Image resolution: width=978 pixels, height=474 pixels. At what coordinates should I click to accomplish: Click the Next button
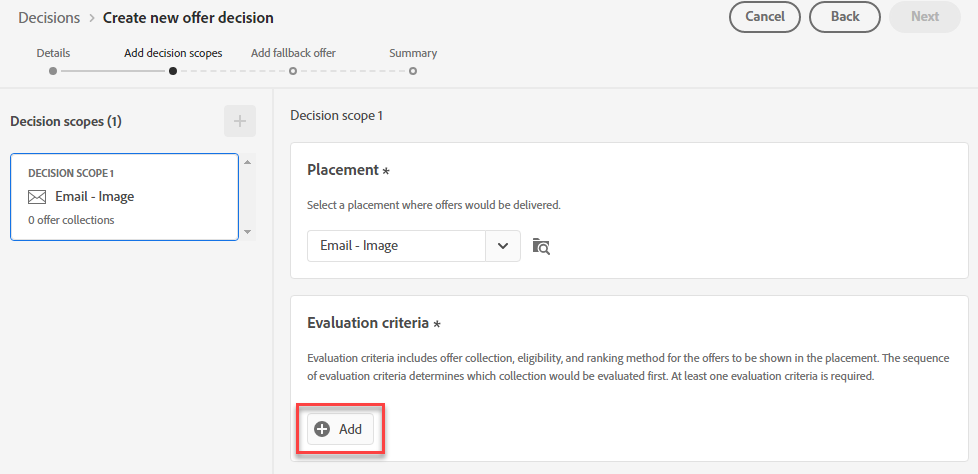pyautogui.click(x=925, y=17)
